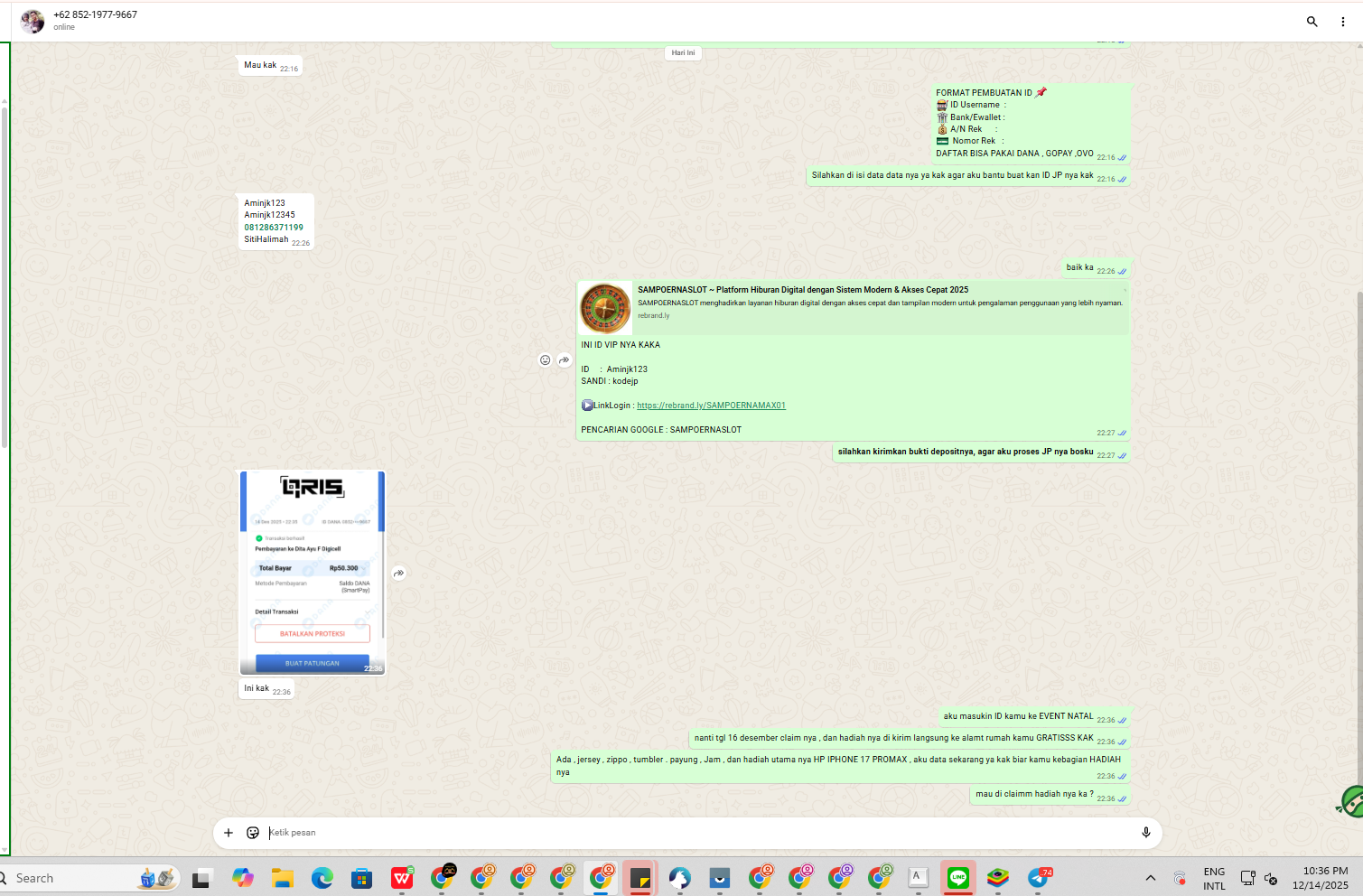The image size is (1363, 896).
Task: Open the 10:36 PM clock and calendar
Action: pyautogui.click(x=1321, y=878)
